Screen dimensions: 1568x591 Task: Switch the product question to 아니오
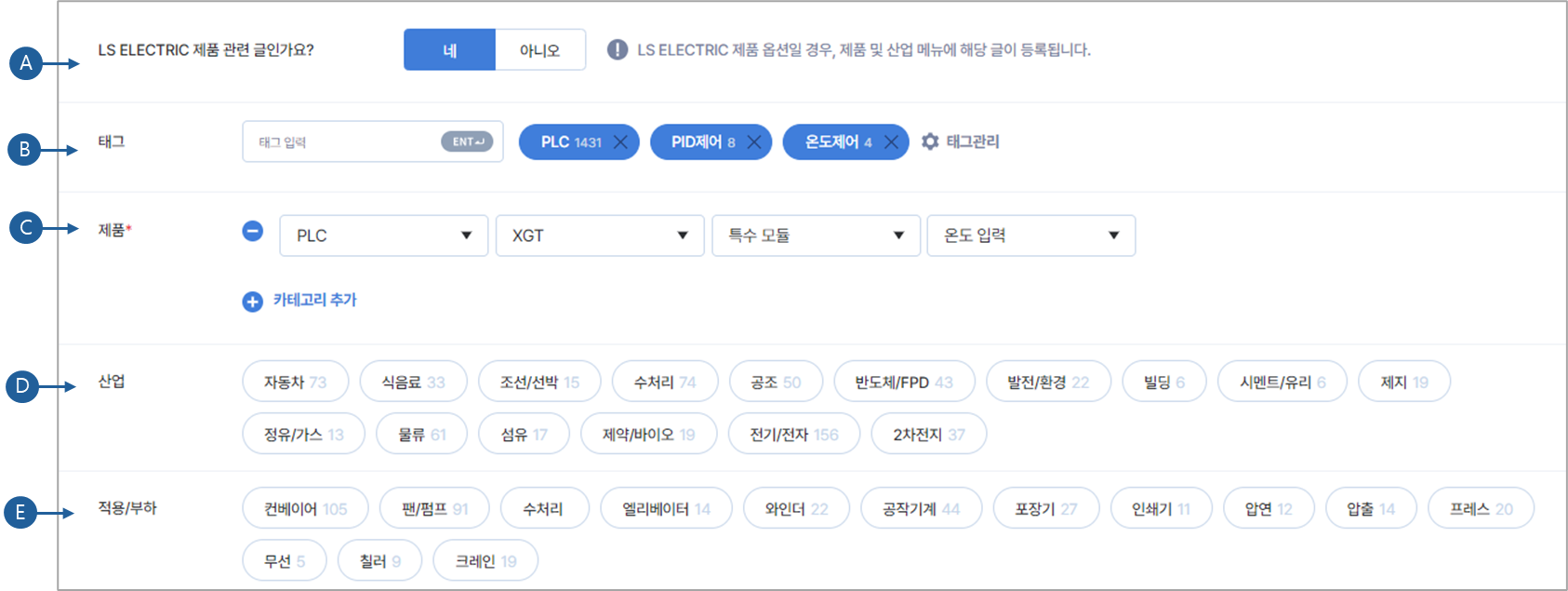click(x=539, y=50)
